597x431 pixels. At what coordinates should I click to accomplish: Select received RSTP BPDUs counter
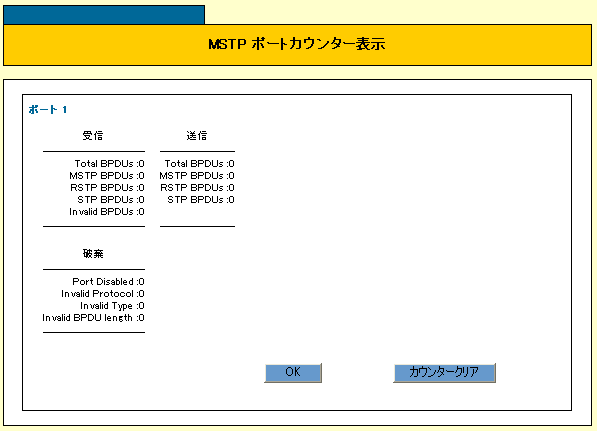[x=107, y=188]
